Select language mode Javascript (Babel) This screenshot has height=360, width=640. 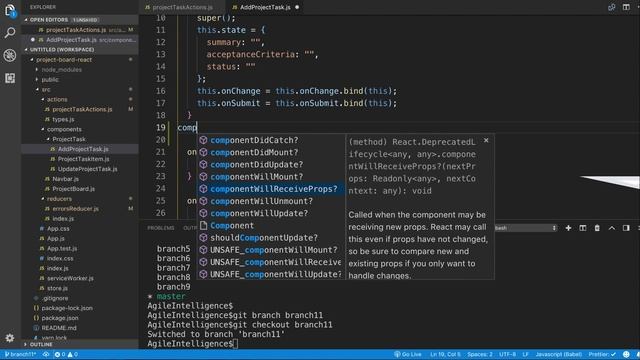(x=559, y=354)
